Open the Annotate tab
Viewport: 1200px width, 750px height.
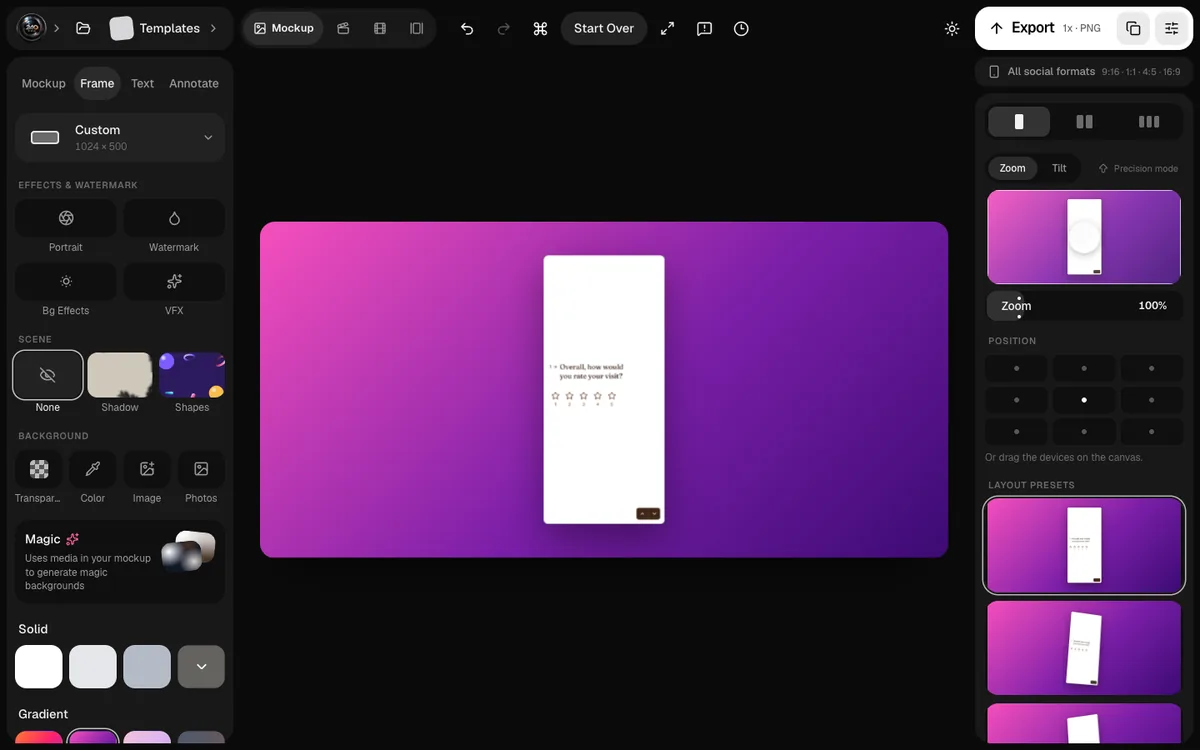click(x=194, y=83)
